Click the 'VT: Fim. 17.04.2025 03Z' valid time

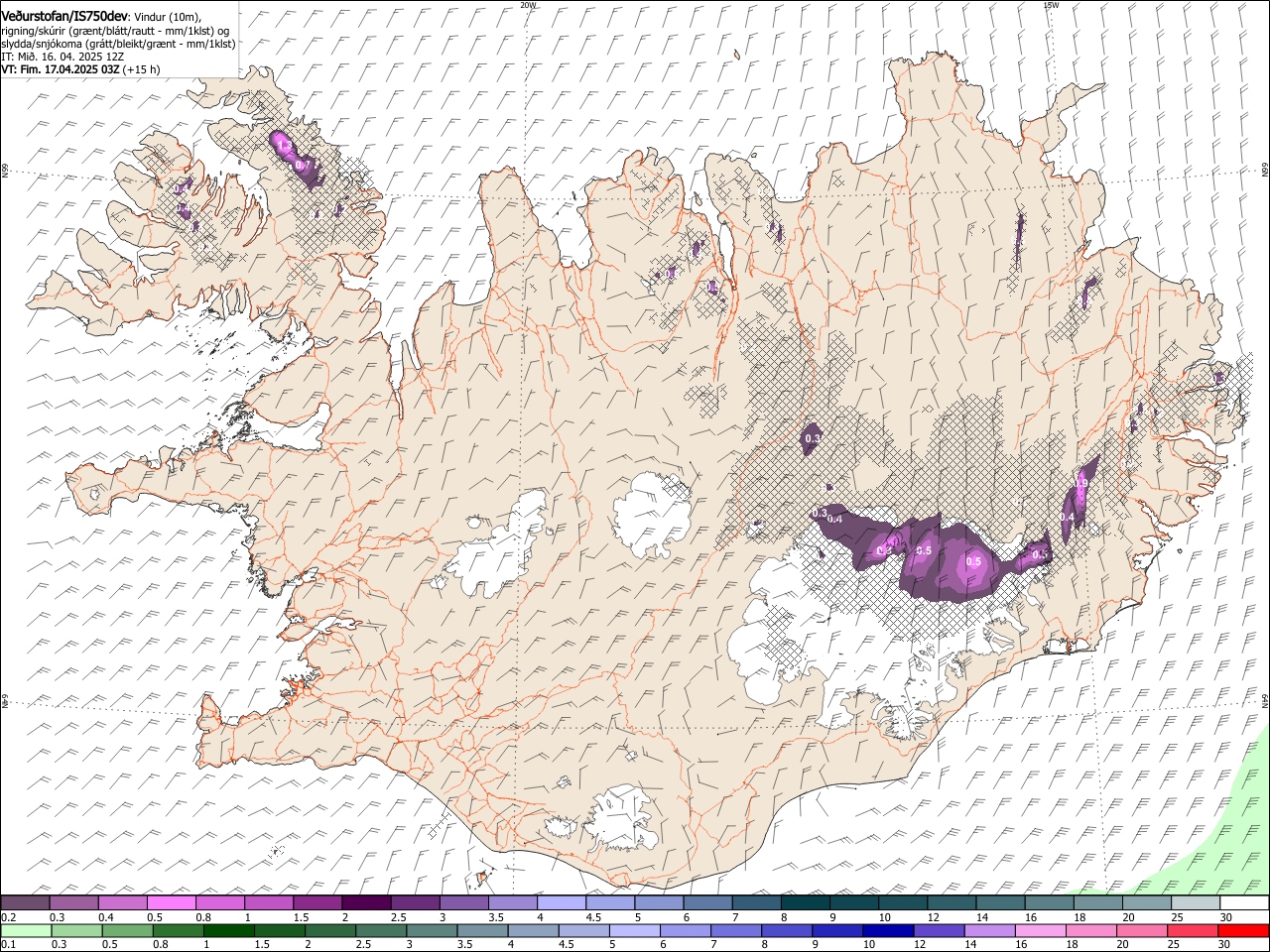(x=60, y=69)
